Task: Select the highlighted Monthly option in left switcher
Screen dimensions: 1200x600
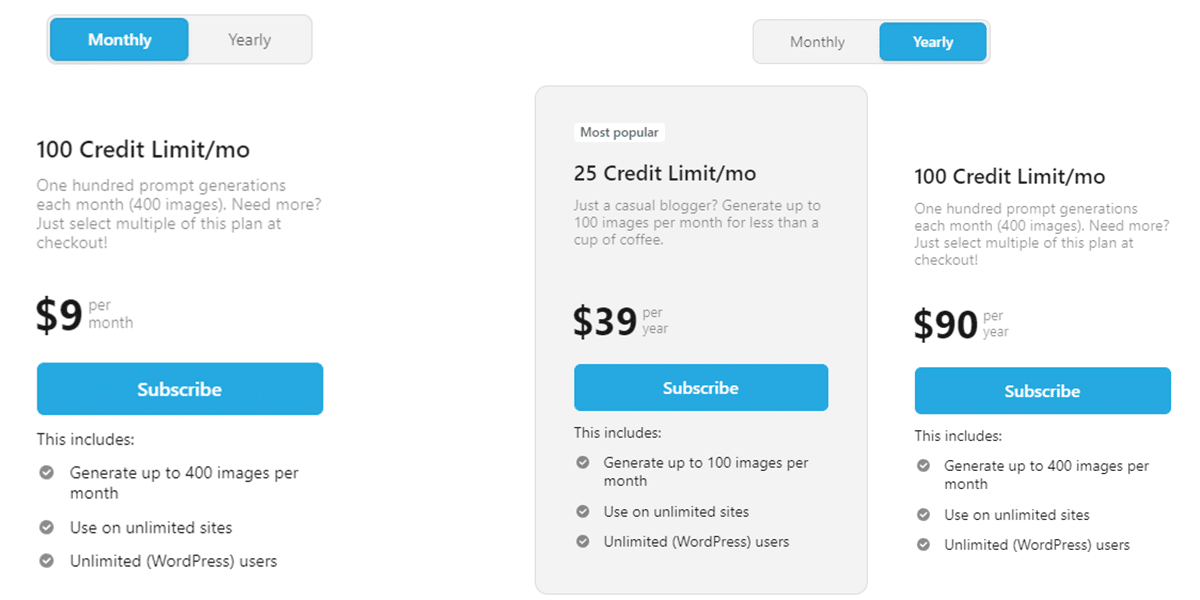Action: 120,40
